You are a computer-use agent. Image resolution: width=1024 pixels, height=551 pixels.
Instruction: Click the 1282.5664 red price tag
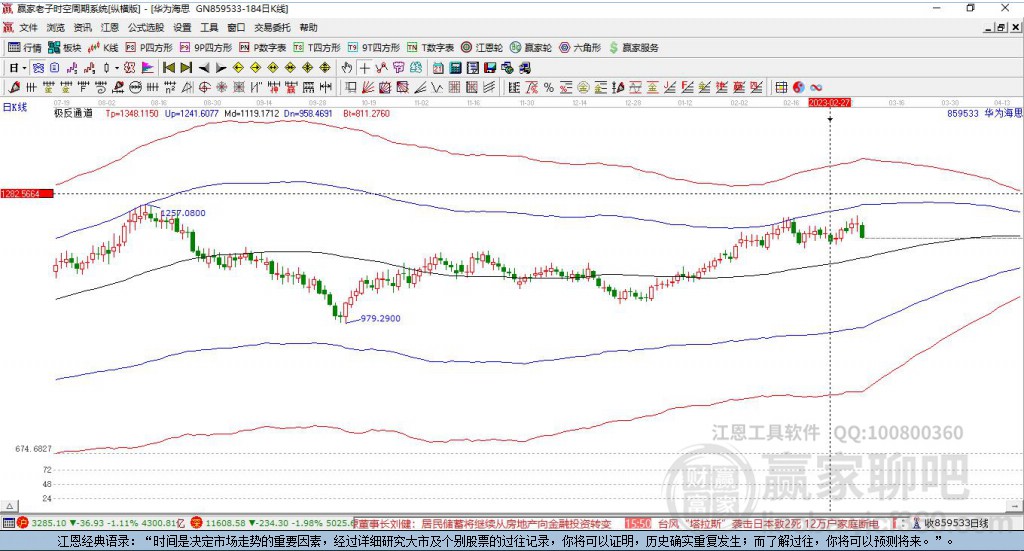pyautogui.click(x=27, y=194)
